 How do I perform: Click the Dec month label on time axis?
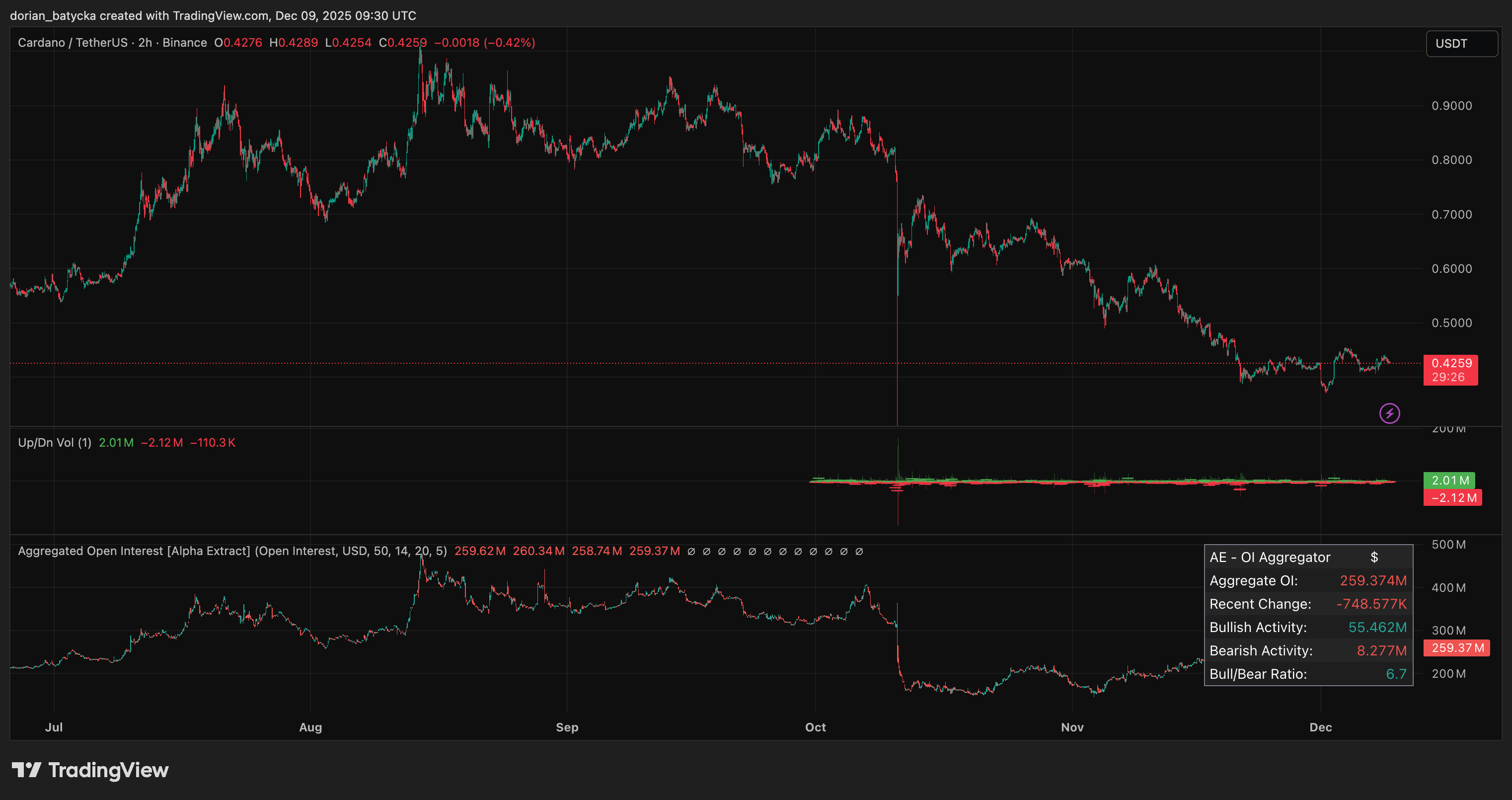1321,727
